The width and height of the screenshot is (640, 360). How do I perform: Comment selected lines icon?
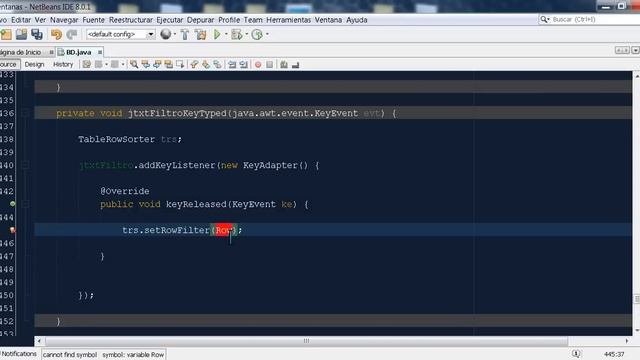click(284, 64)
